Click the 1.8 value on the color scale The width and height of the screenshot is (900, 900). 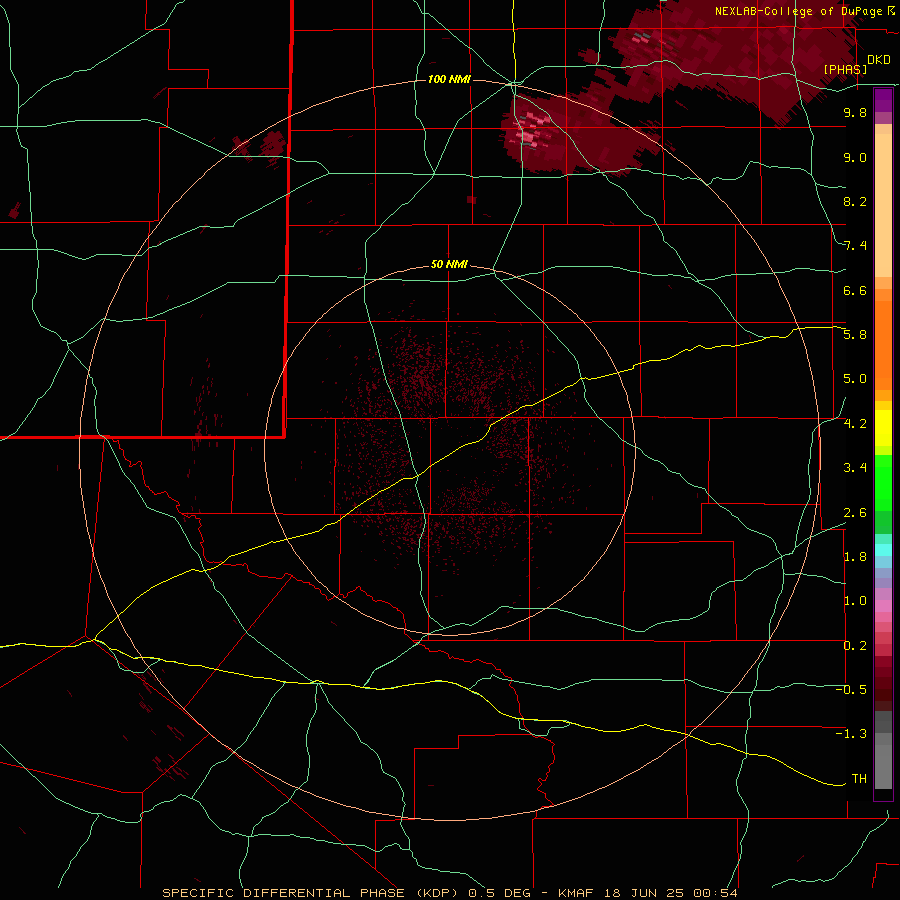pos(855,557)
